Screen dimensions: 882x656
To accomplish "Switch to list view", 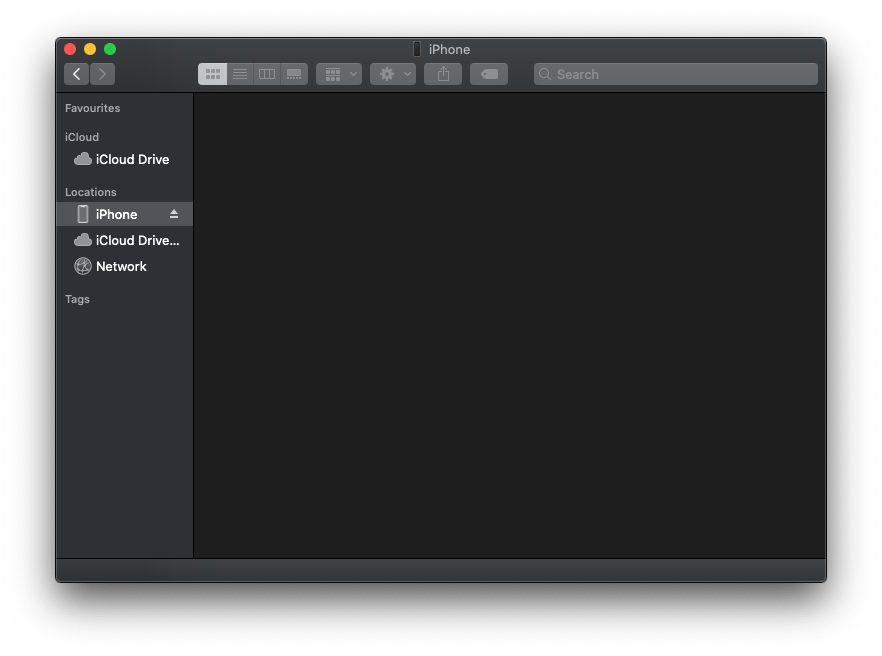I will 240,74.
